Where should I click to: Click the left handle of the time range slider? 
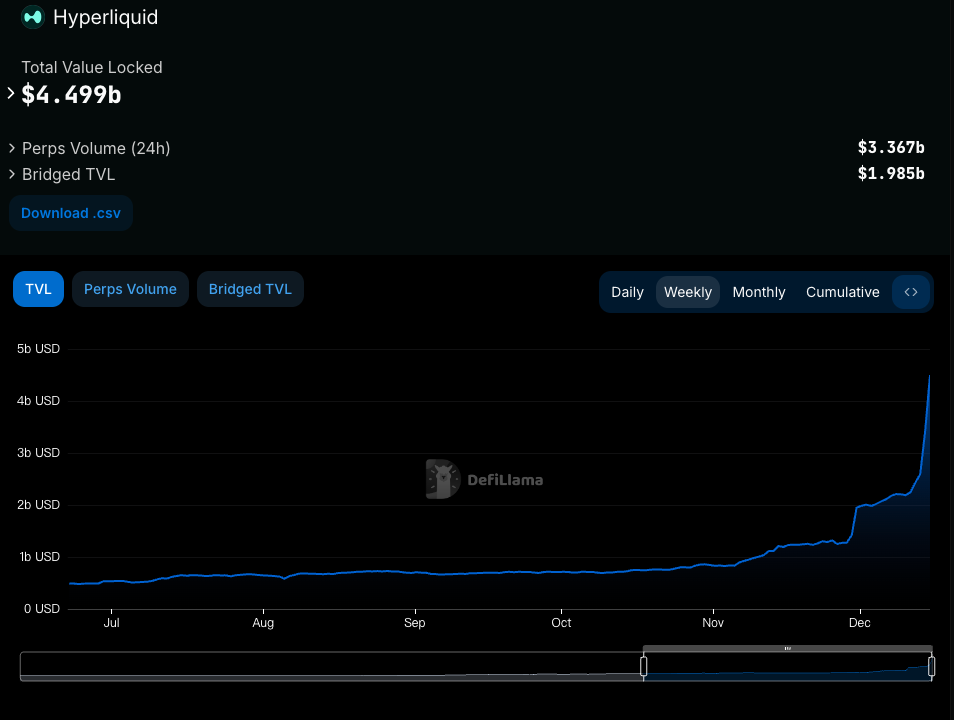(644, 666)
